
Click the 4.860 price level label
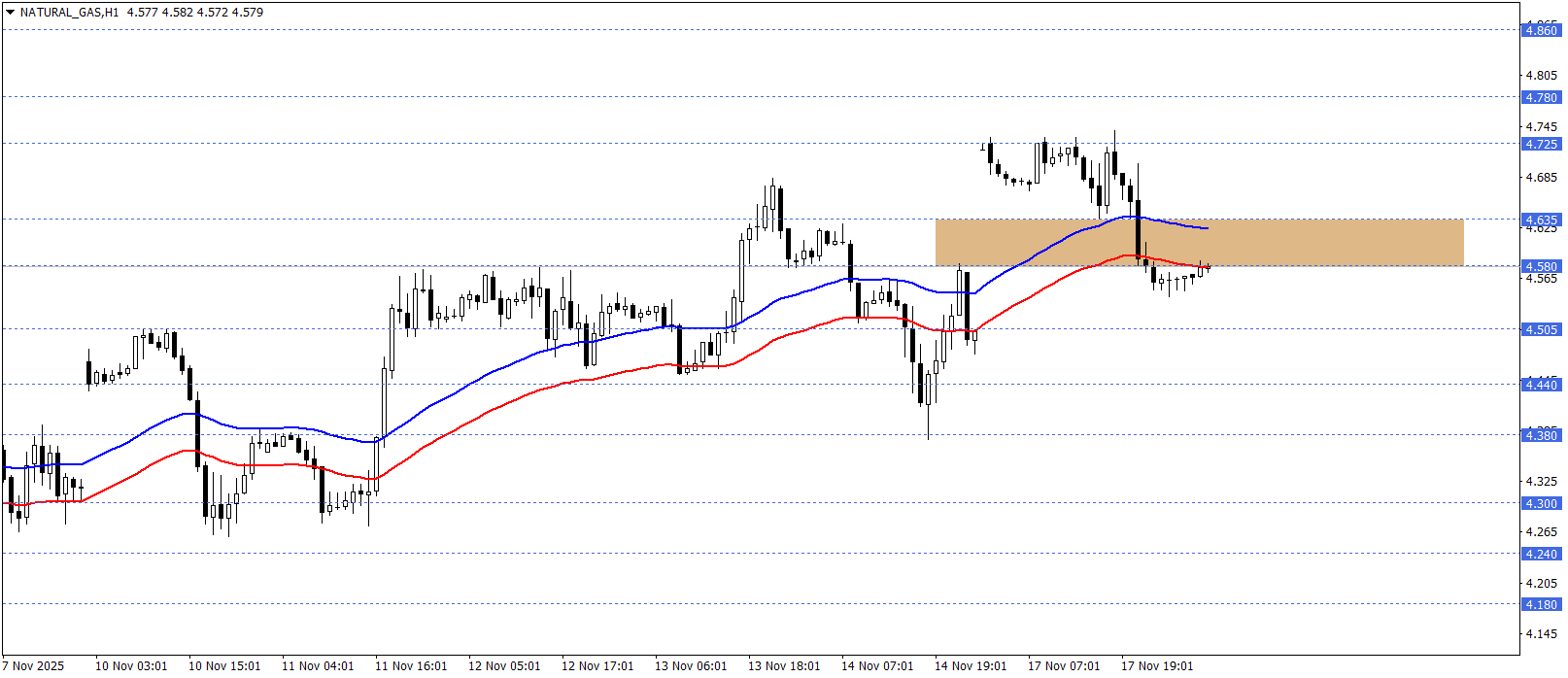point(1540,30)
